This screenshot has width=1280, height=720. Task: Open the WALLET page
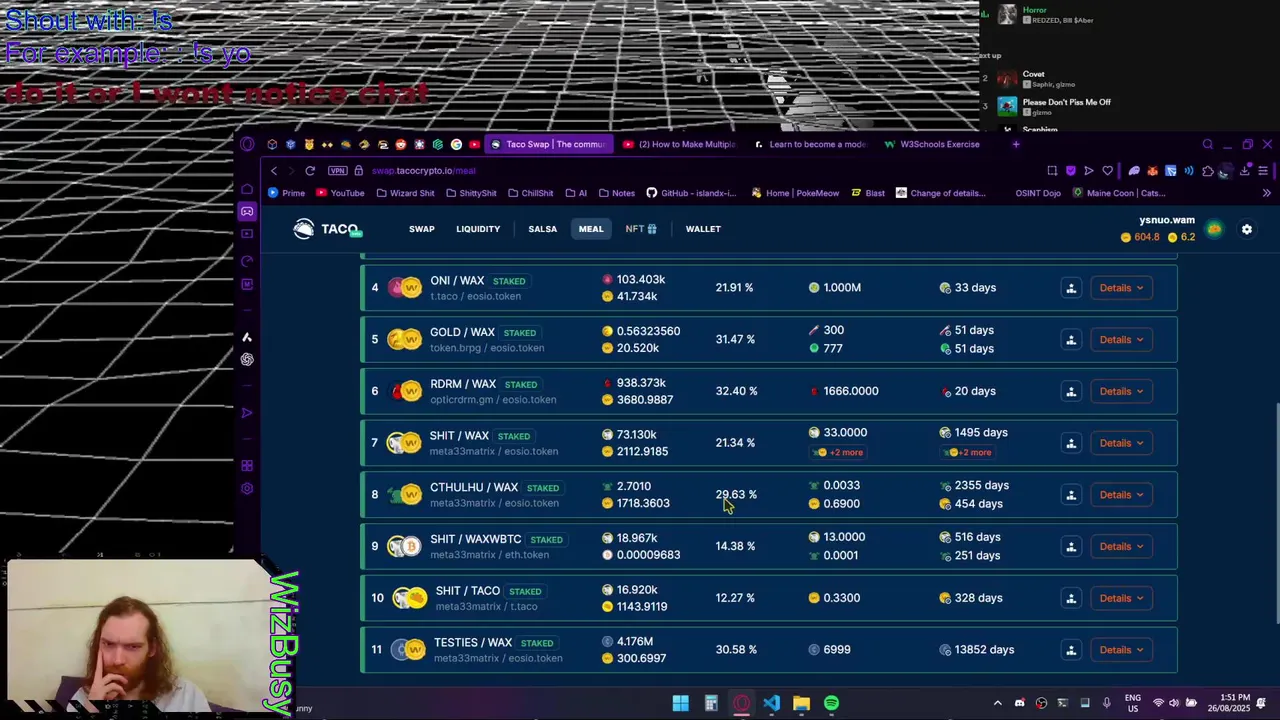[703, 229]
